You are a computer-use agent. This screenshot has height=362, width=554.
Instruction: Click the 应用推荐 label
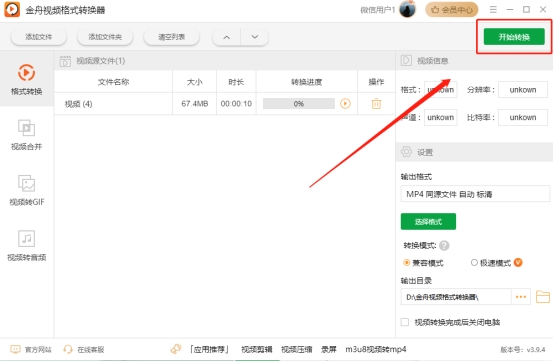pos(210,349)
